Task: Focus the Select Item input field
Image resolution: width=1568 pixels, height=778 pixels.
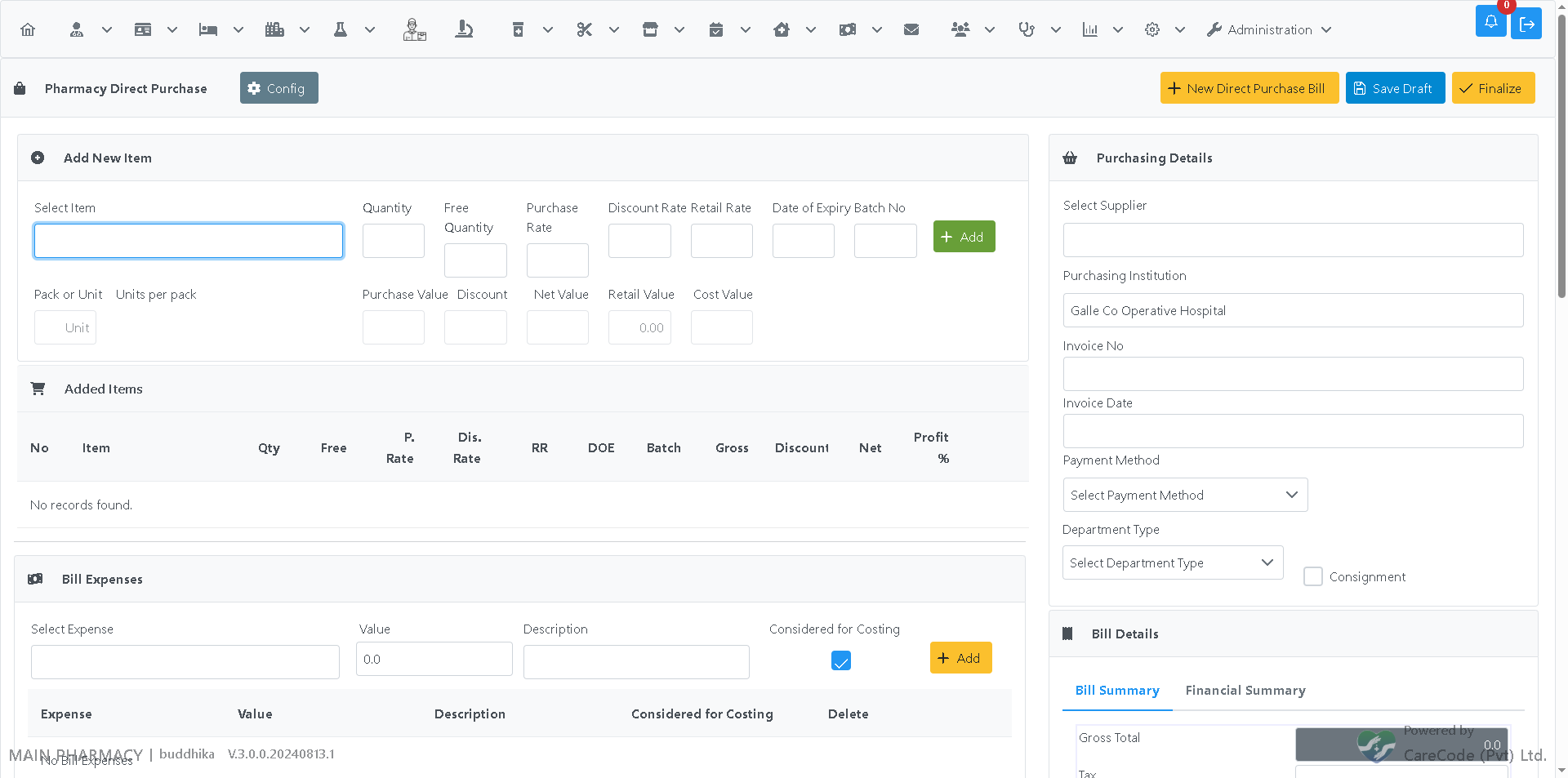Action: (x=189, y=241)
